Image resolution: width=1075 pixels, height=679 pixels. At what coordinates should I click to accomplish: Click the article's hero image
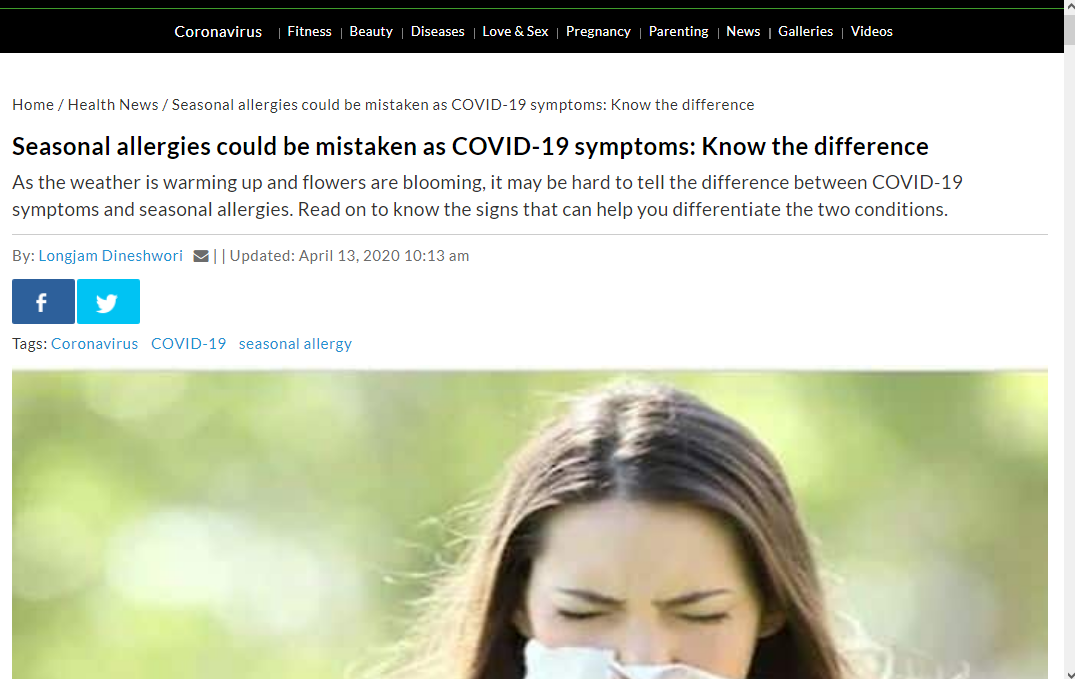point(529,525)
